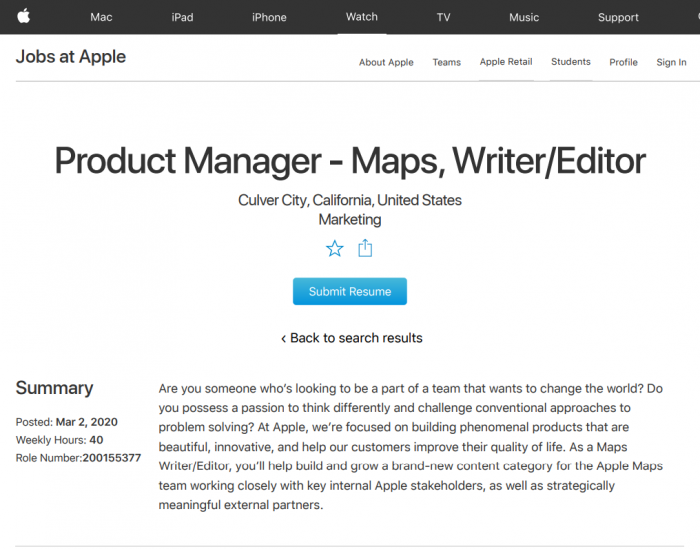Click the Product Manager job title heading
Image resolution: width=700 pixels, height=549 pixels.
(x=350, y=161)
